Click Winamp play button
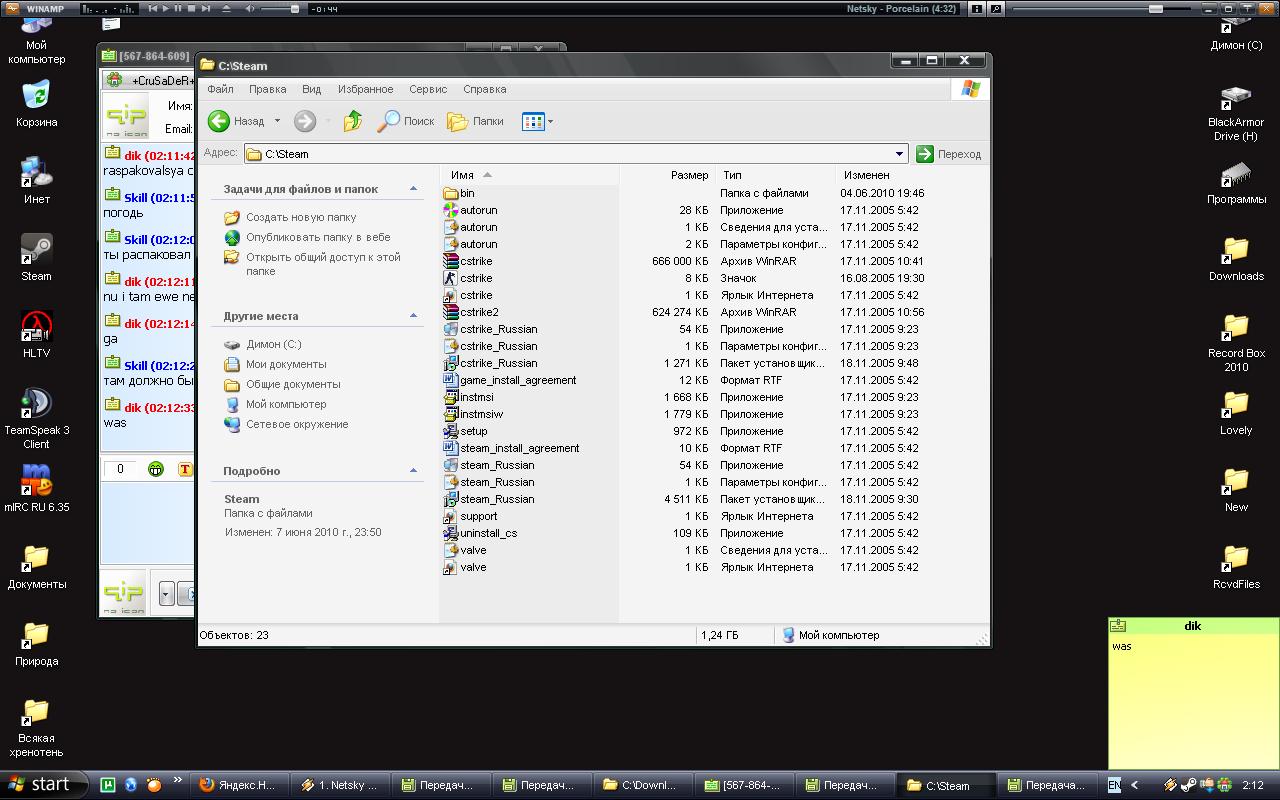1280x800 pixels. coord(166,8)
